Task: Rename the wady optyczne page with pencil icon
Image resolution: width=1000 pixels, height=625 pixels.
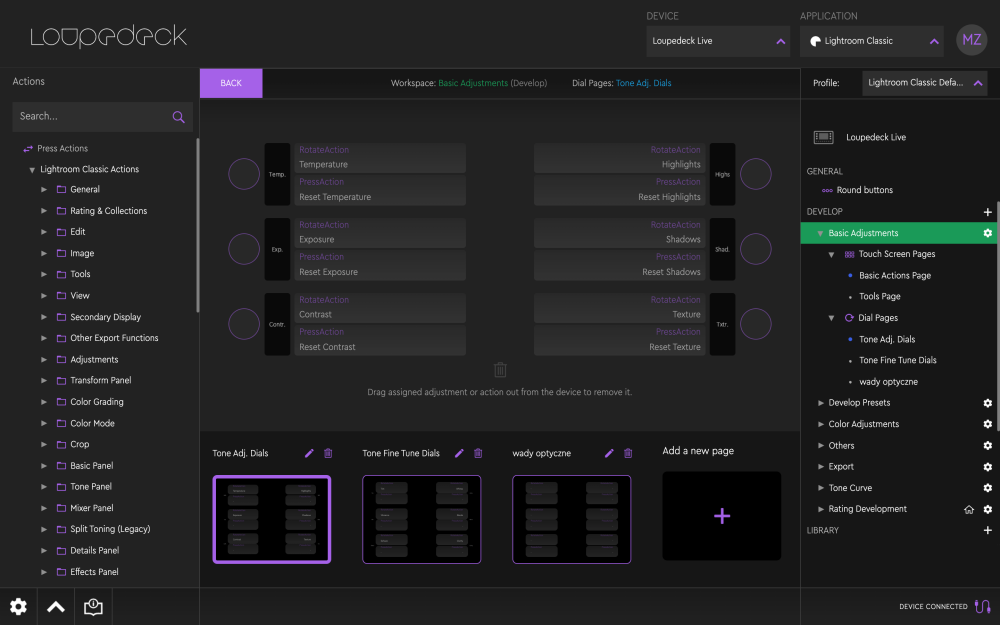Action: (609, 453)
